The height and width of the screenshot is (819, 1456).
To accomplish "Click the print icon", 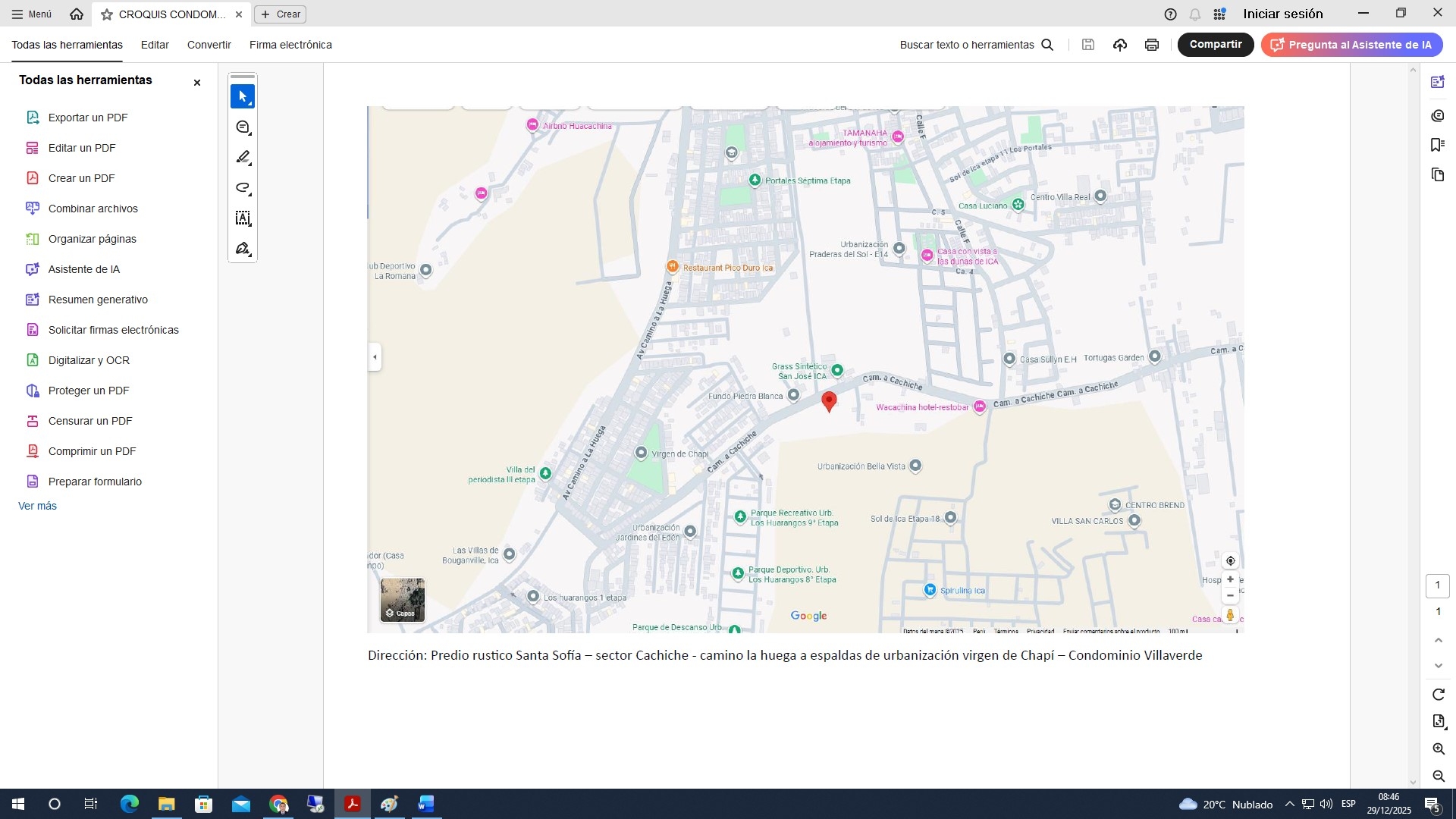I will click(x=1152, y=45).
